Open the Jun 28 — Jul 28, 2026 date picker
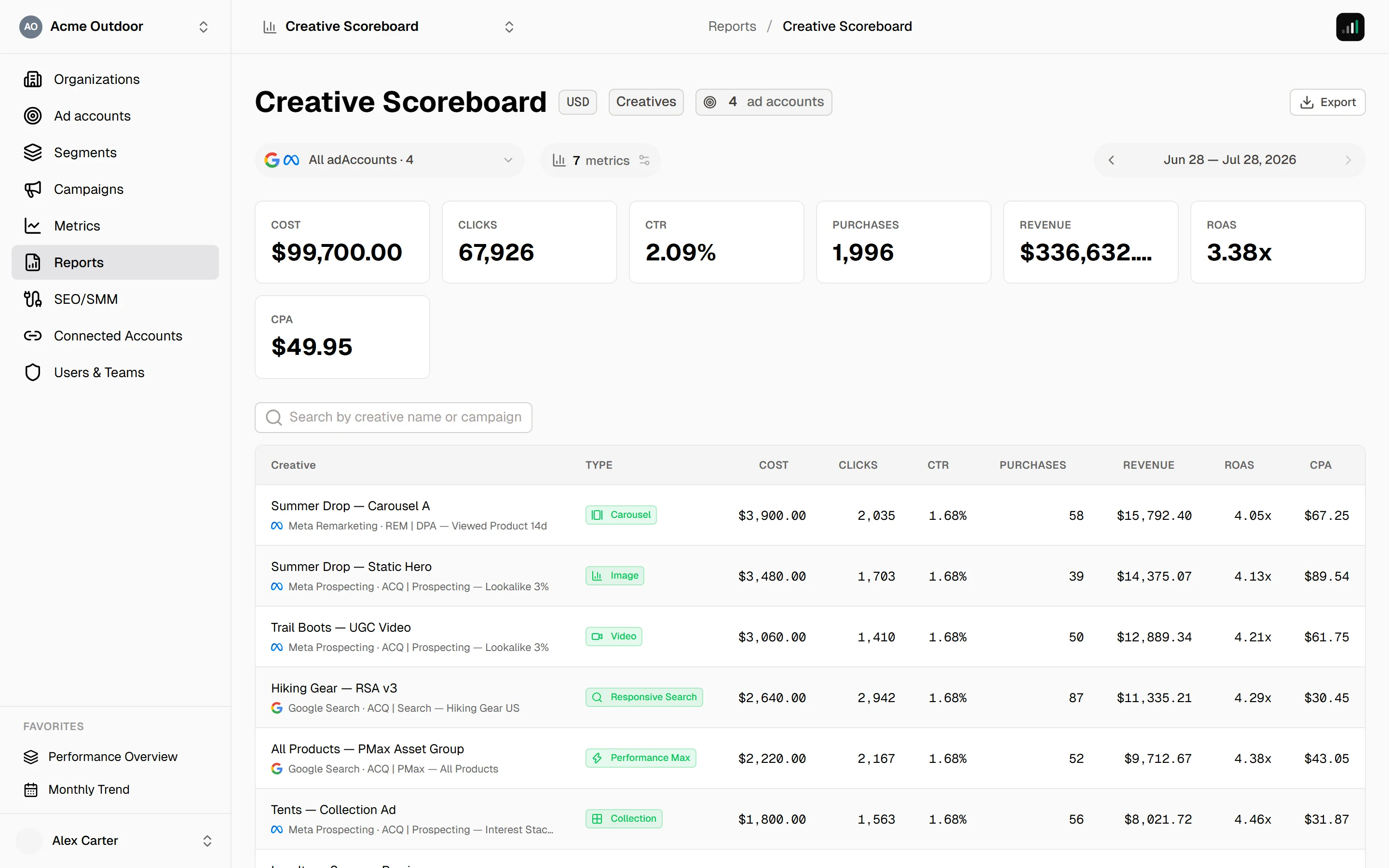The width and height of the screenshot is (1389, 868). tap(1229, 160)
